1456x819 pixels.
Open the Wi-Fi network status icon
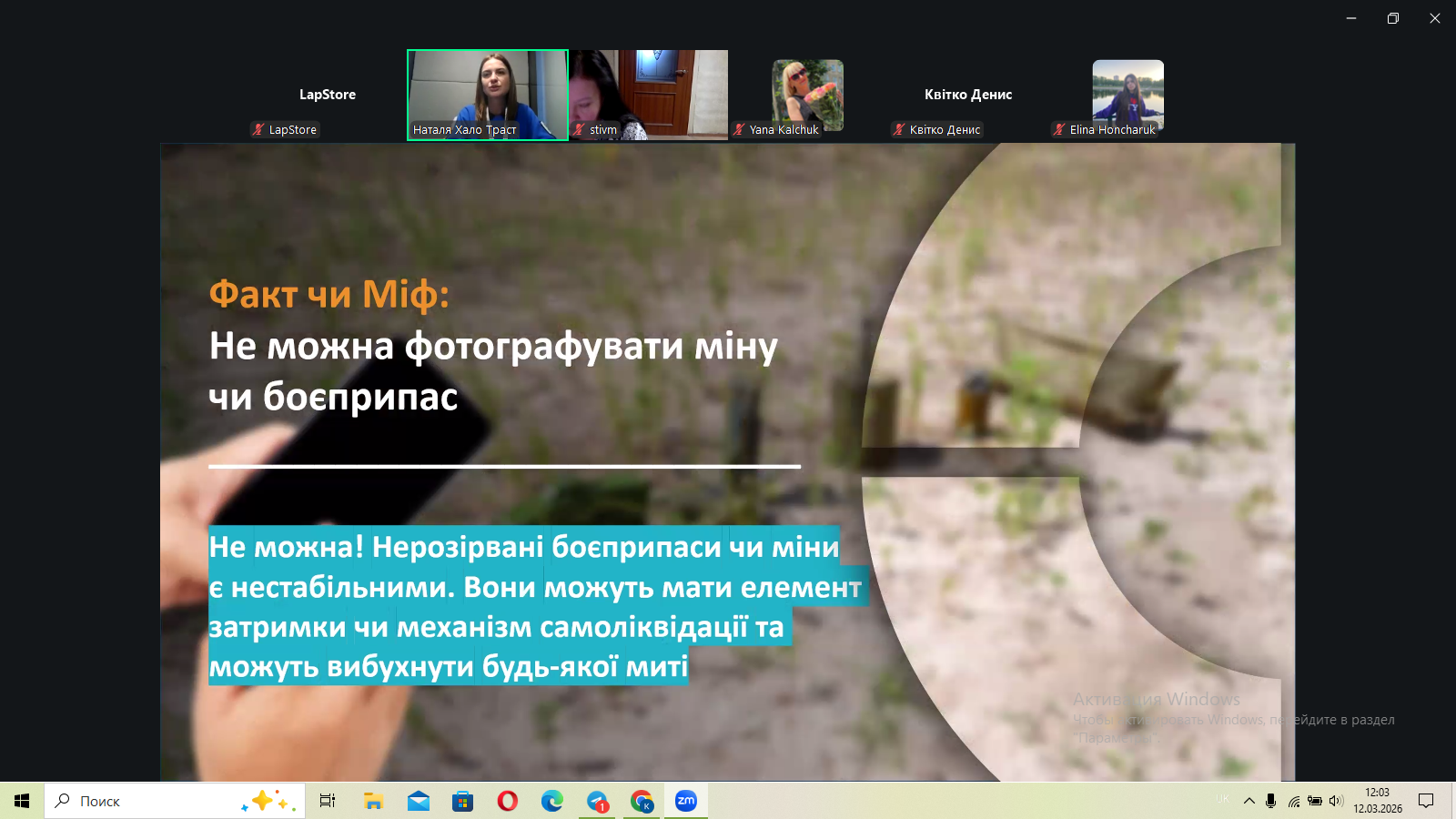pos(1293,801)
